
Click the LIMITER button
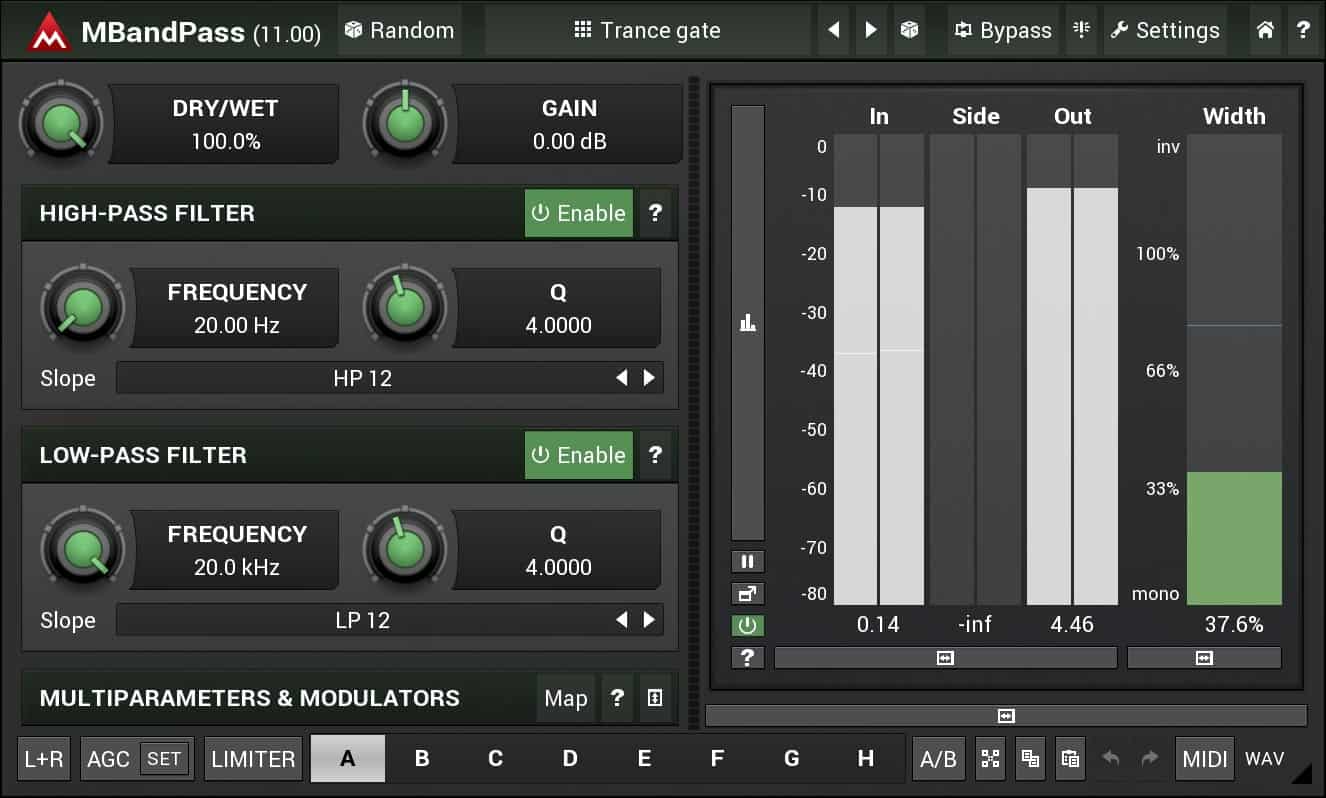pyautogui.click(x=253, y=759)
